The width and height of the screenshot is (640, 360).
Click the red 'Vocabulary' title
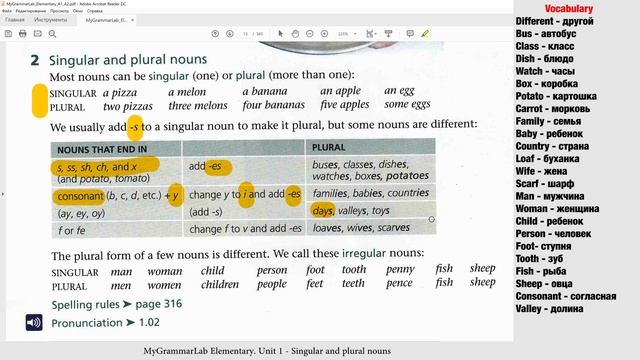click(x=569, y=9)
